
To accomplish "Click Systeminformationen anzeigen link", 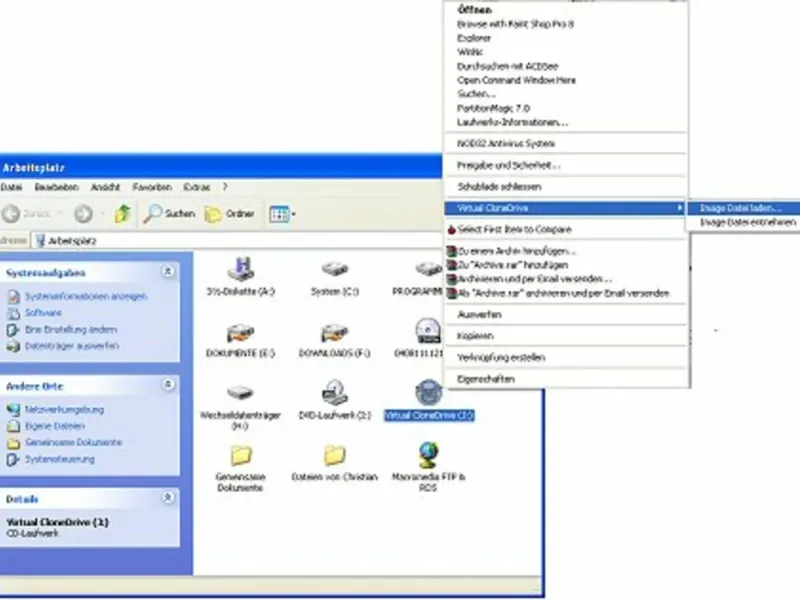I will [x=86, y=296].
